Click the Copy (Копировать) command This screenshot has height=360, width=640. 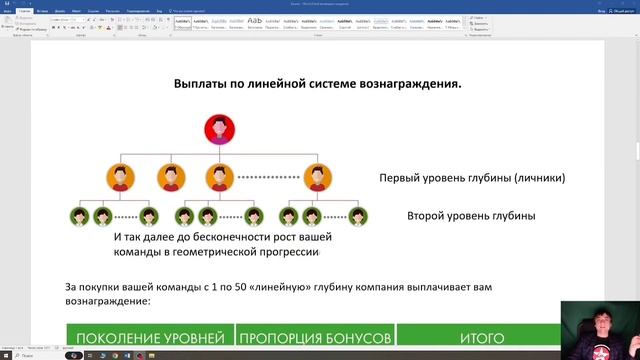pyautogui.click(x=26, y=24)
